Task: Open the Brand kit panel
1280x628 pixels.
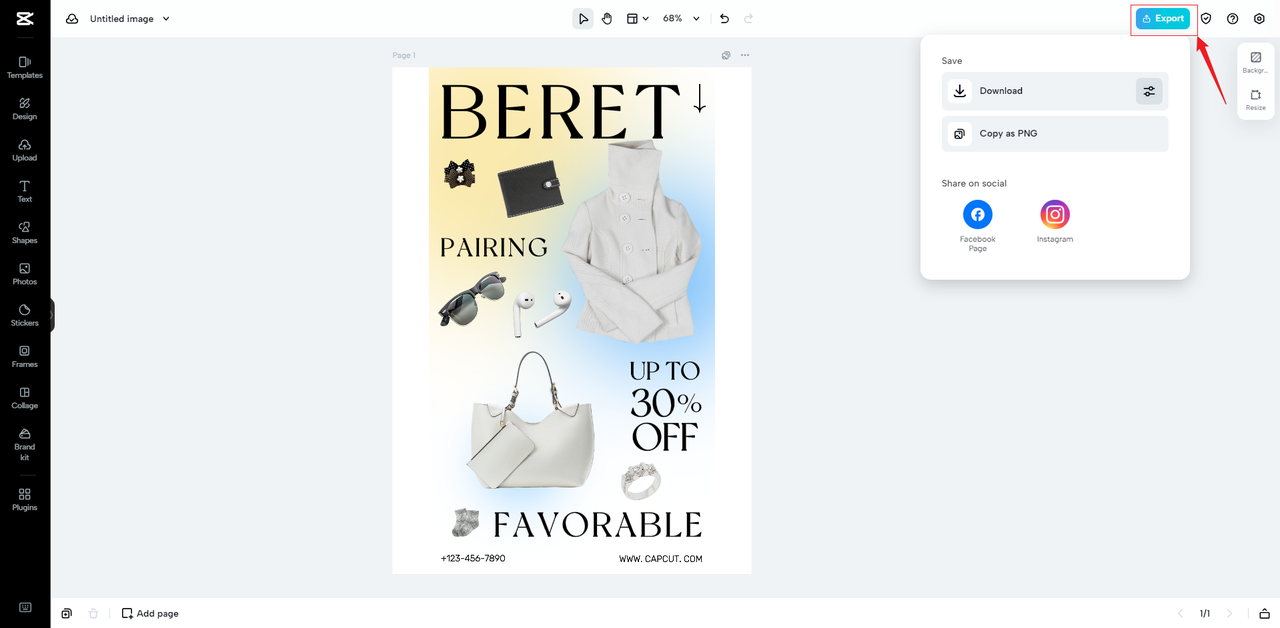Action: coord(24,445)
